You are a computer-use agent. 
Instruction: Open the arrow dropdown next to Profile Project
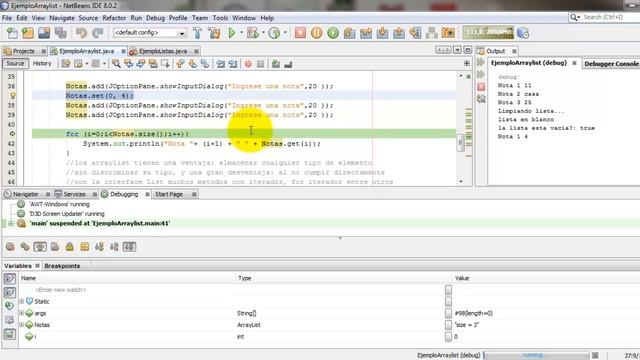click(285, 33)
